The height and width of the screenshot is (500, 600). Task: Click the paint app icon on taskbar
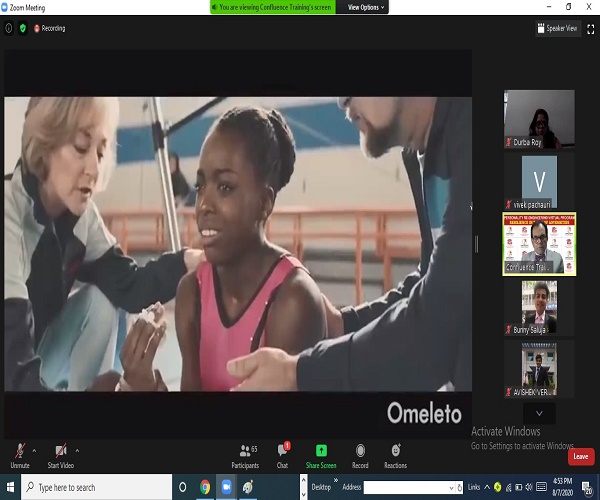click(x=248, y=487)
